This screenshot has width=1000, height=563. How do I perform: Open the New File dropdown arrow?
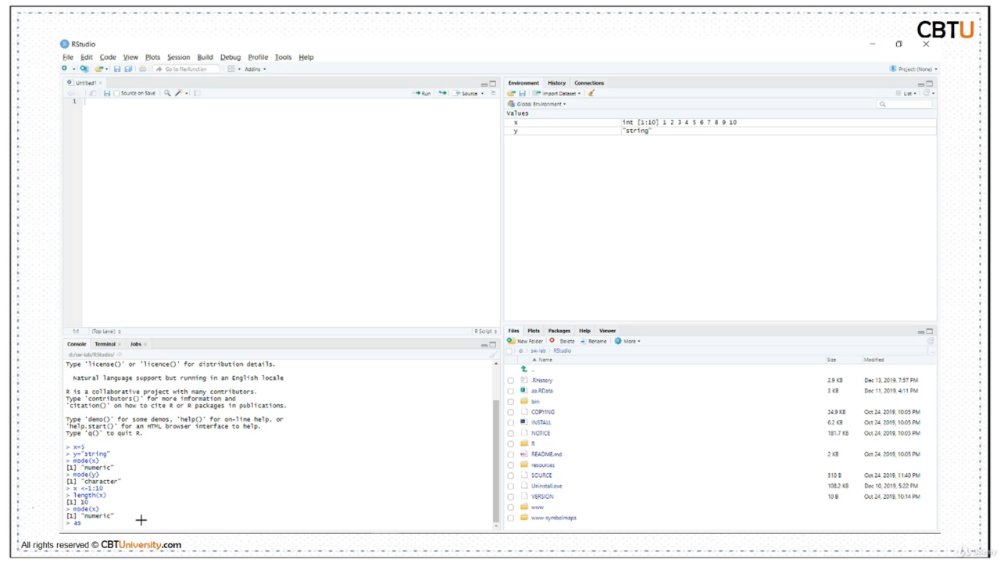pos(73,69)
